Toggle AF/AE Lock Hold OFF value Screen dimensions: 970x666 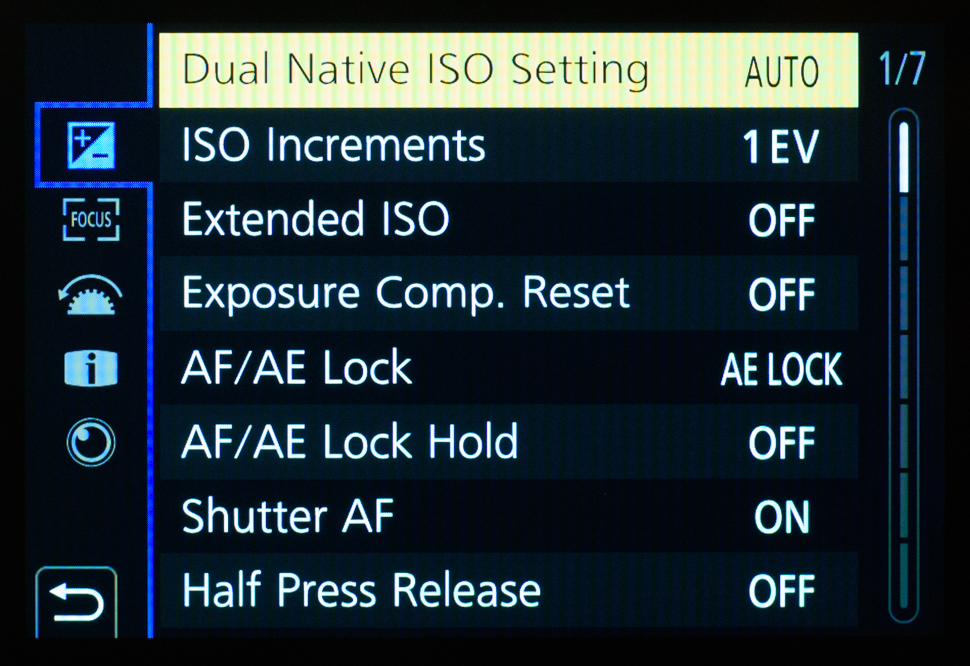[x=781, y=443]
